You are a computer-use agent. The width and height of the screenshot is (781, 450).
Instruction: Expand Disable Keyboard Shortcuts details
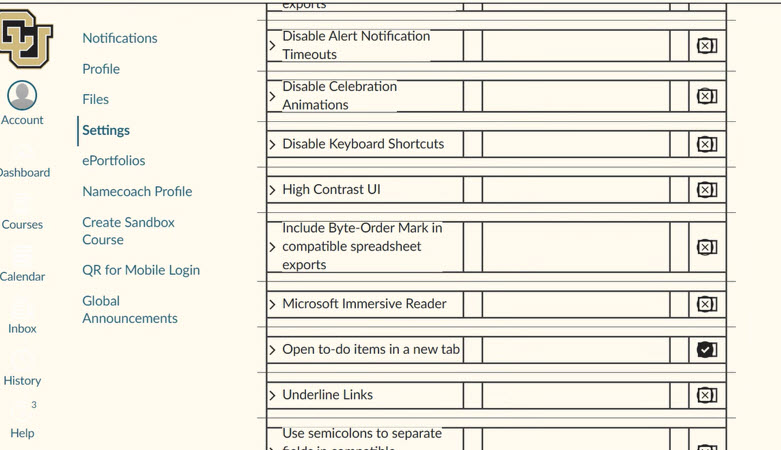pos(272,145)
